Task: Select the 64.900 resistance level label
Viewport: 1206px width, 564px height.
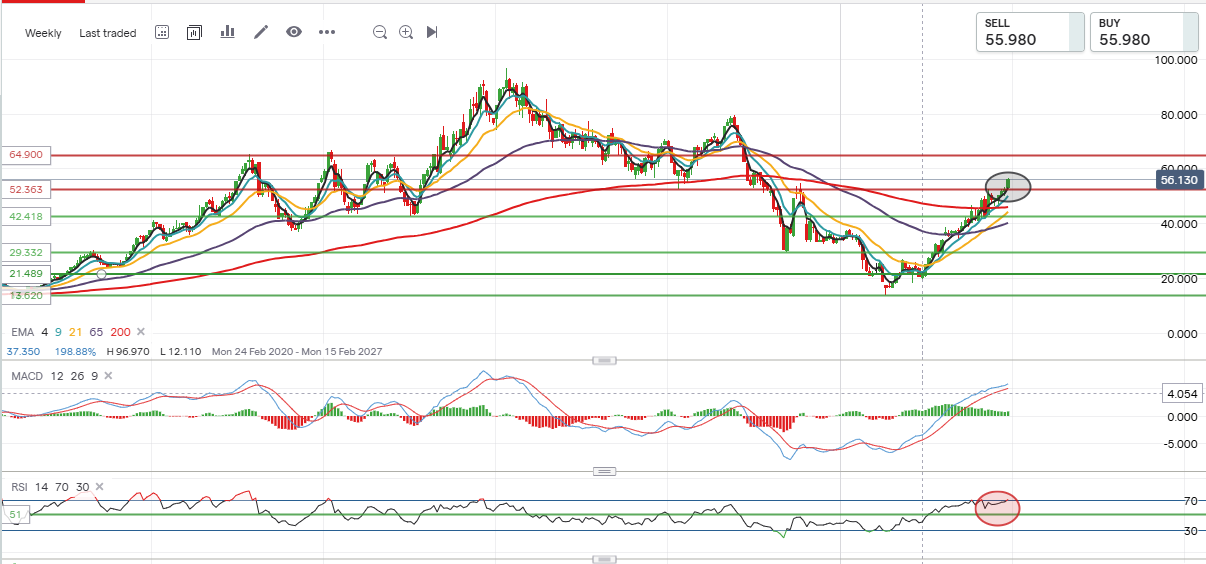Action: [x=28, y=155]
